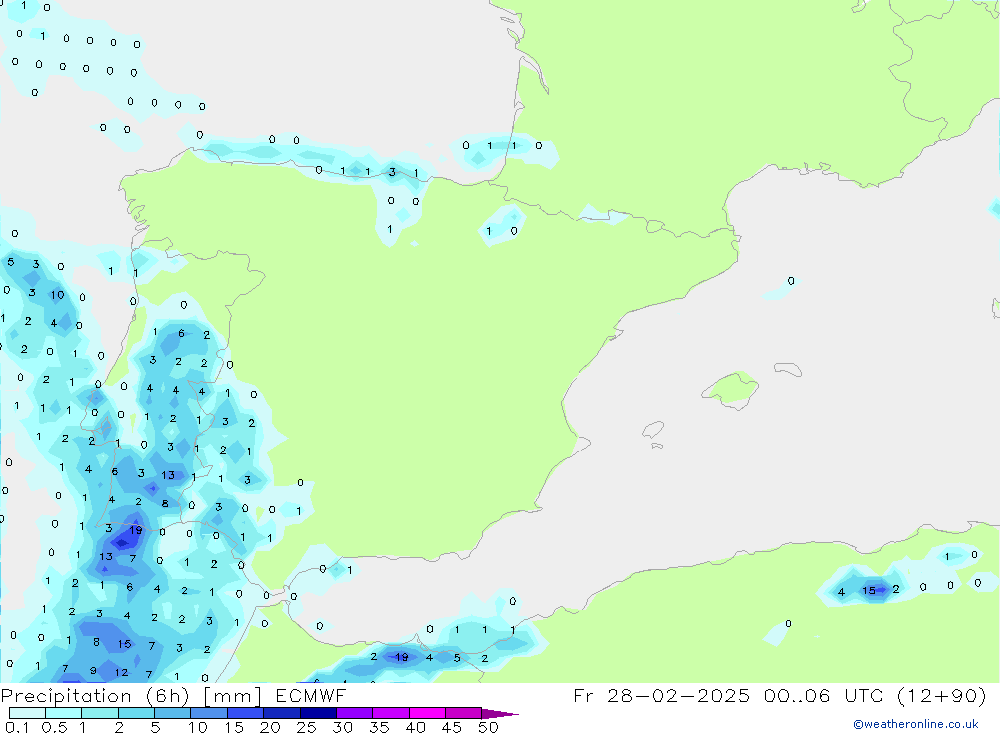Click the '50' legend tick label
The width and height of the screenshot is (1000, 733).
(x=488, y=727)
